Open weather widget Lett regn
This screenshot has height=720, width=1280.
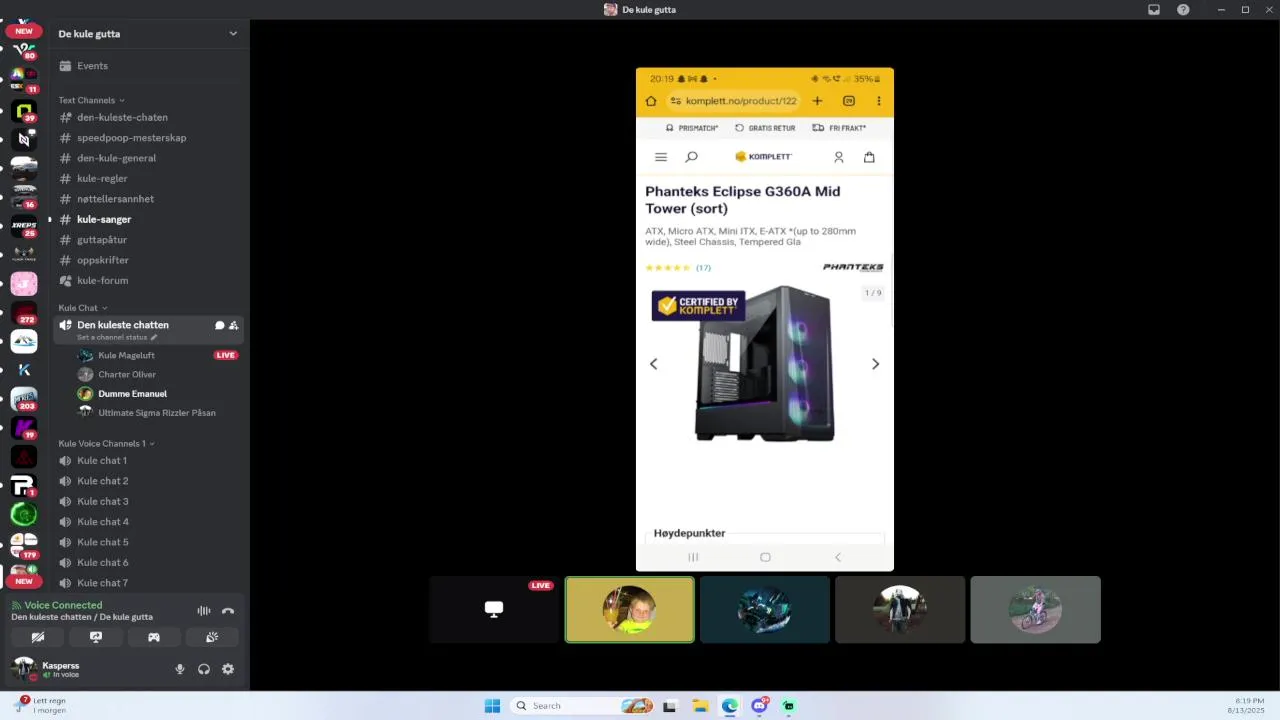(40, 705)
